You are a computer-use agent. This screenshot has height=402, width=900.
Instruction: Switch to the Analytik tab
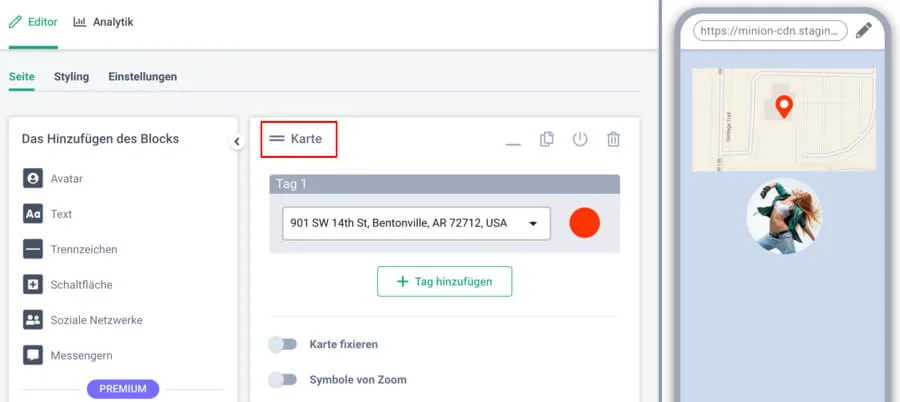tap(103, 22)
